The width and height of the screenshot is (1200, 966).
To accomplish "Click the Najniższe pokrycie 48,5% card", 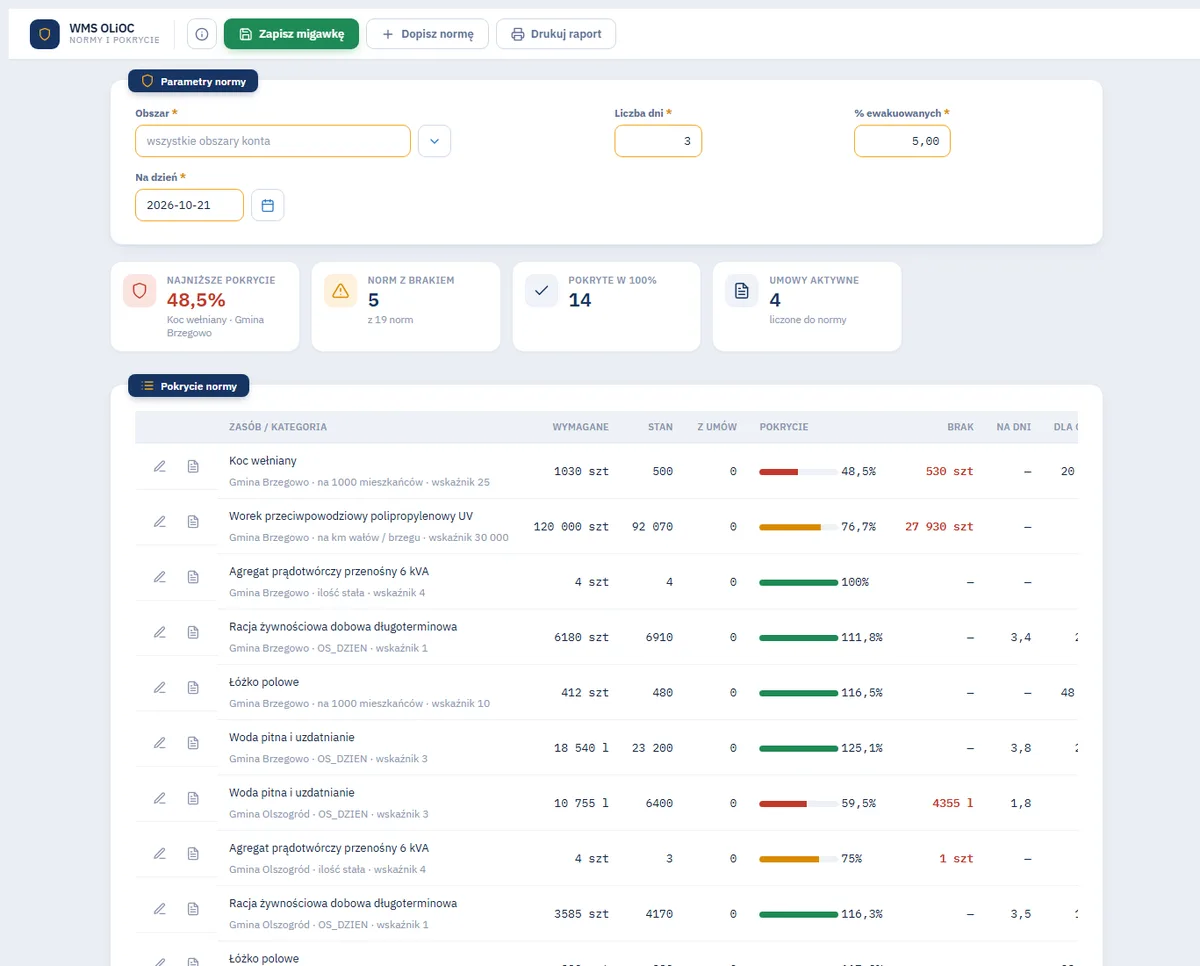I will [x=205, y=307].
